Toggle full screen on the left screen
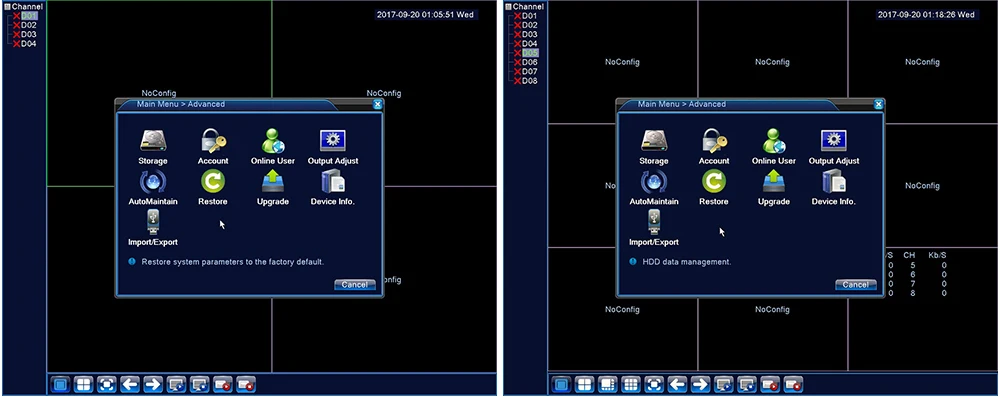Image resolution: width=1000 pixels, height=397 pixels. [107, 384]
